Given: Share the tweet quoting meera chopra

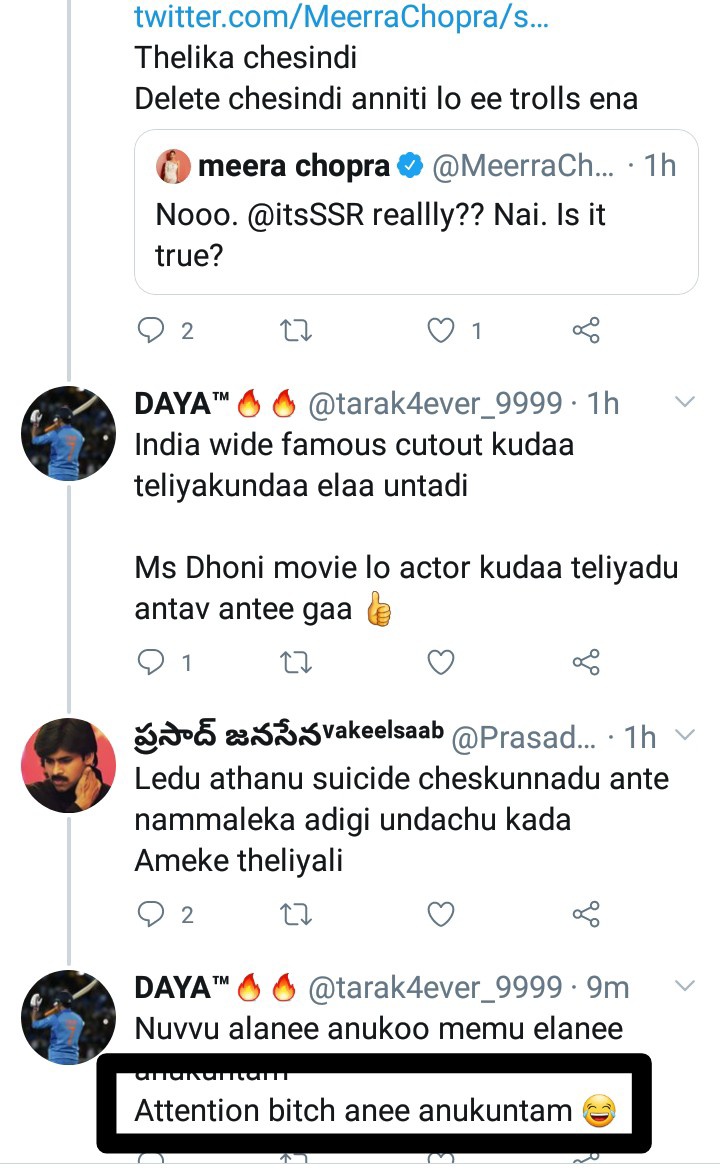Looking at the screenshot, I should tap(586, 330).
